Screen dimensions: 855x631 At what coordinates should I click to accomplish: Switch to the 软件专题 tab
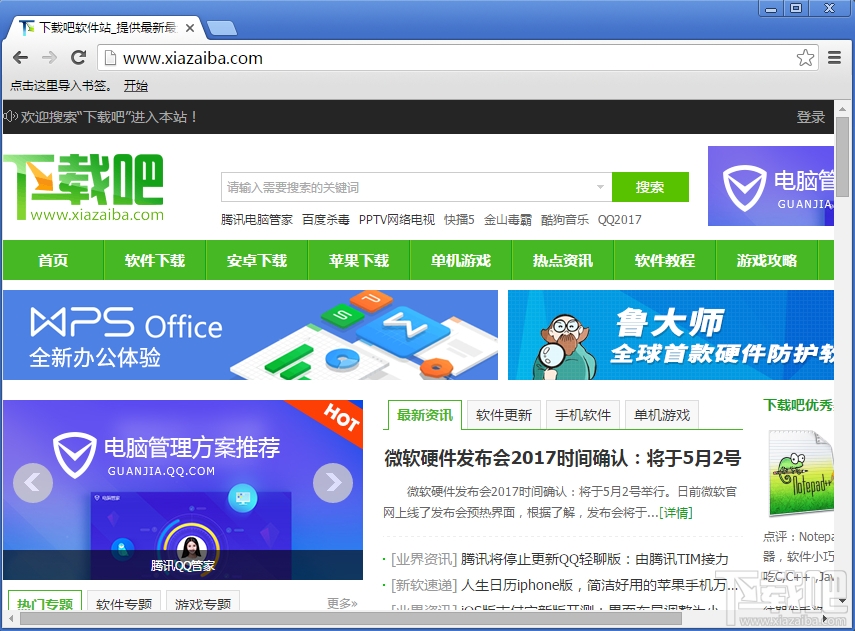click(x=124, y=602)
